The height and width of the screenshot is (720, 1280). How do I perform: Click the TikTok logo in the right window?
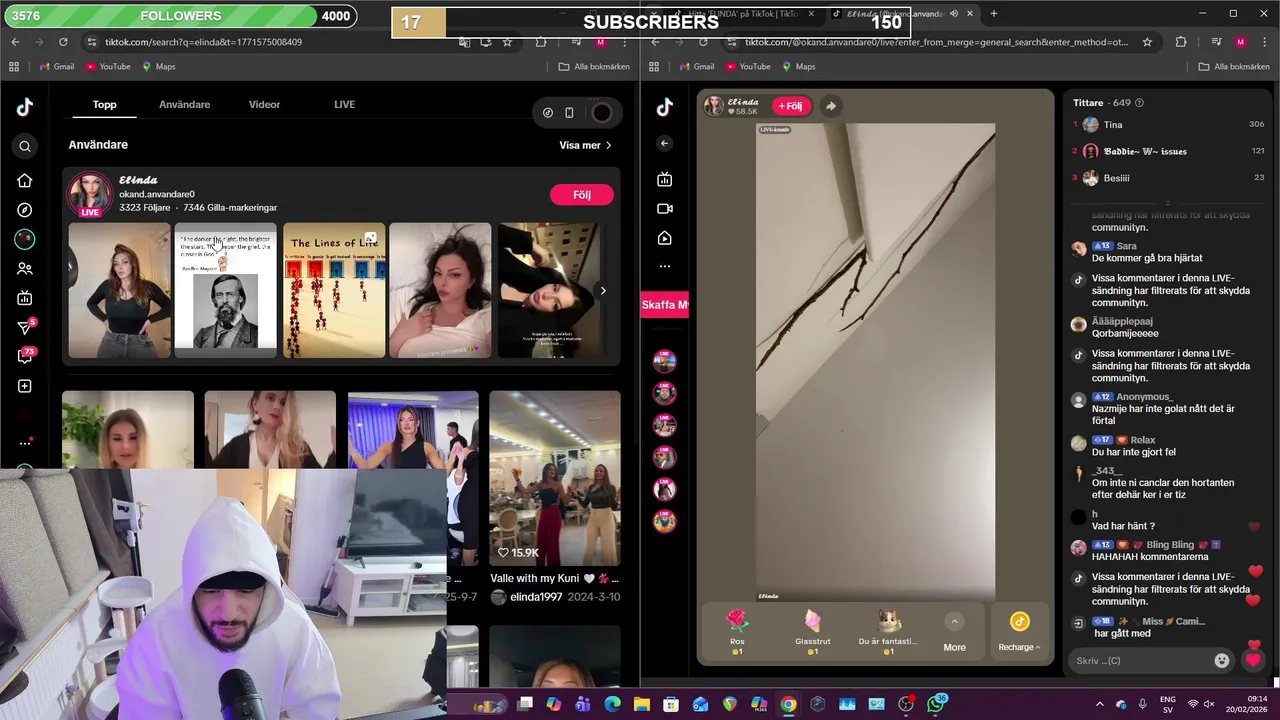(x=665, y=108)
